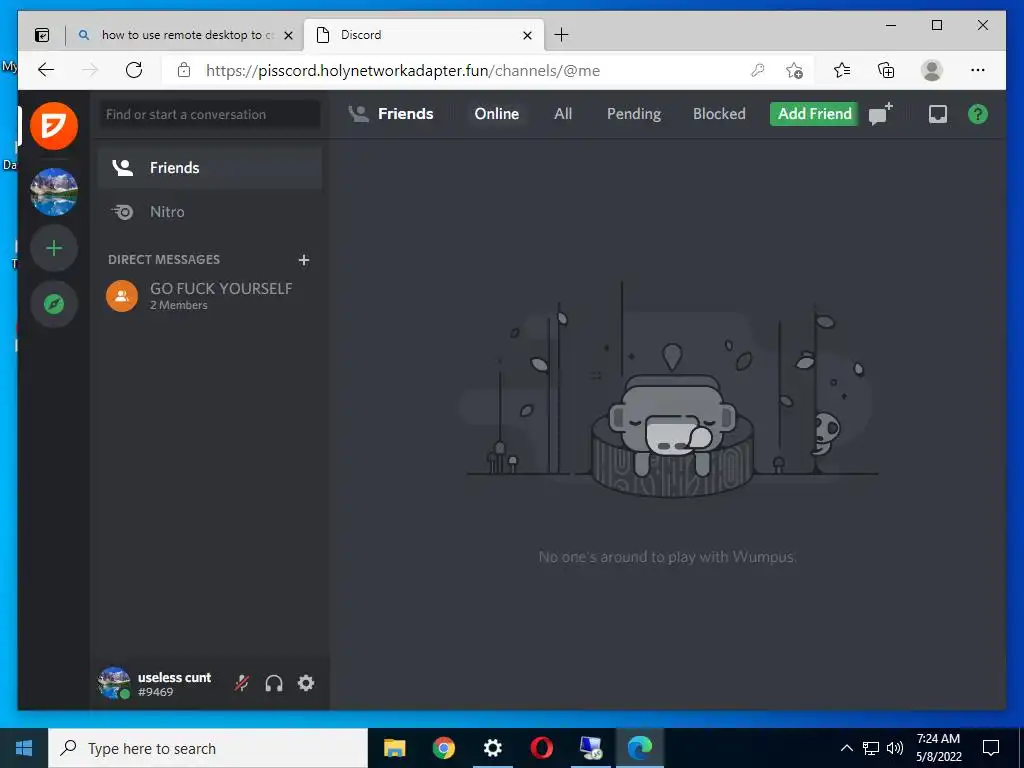Open the green Help question mark
The height and width of the screenshot is (768, 1024).
(x=978, y=114)
